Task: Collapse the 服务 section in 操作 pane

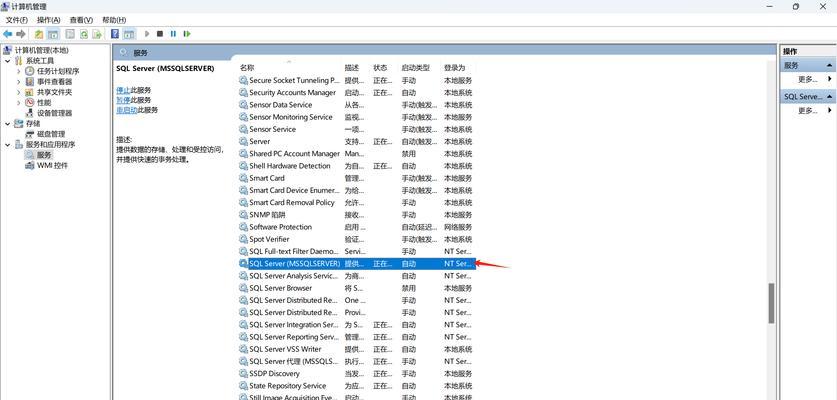Action: pos(830,66)
